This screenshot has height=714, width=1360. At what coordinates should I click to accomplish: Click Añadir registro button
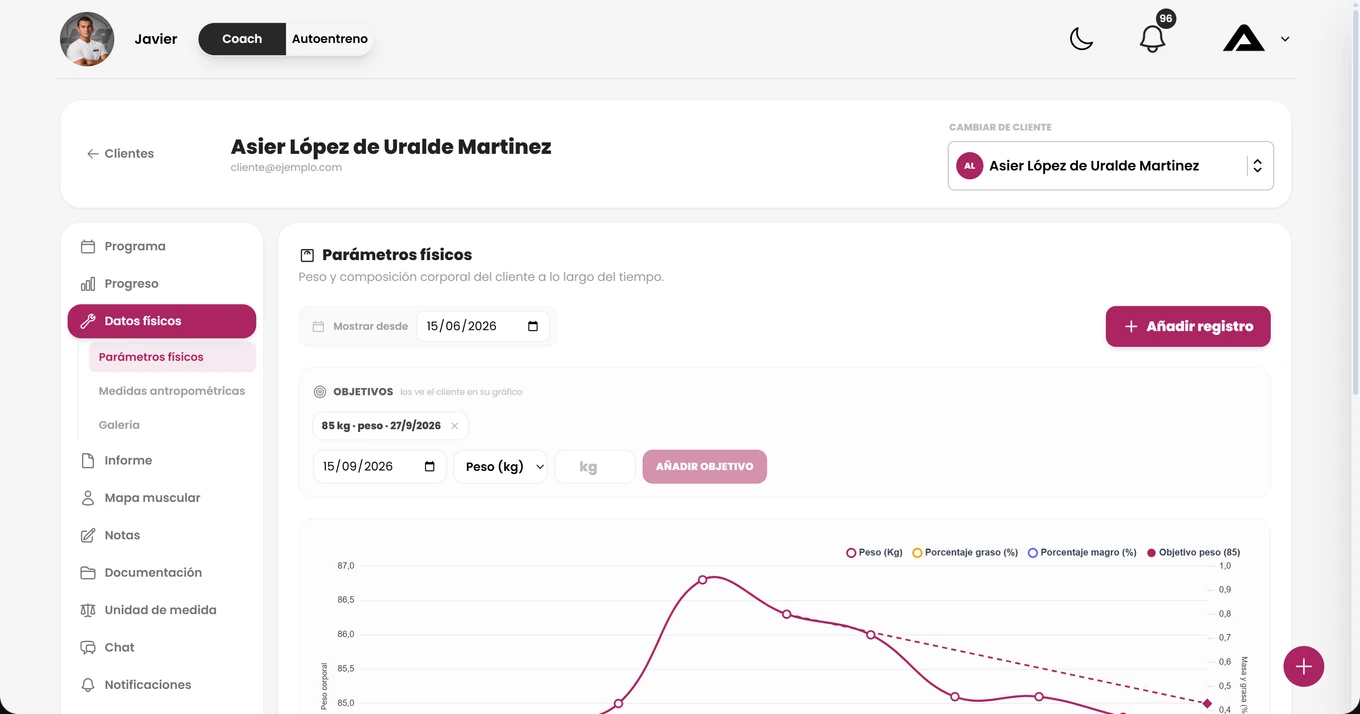pos(1188,326)
